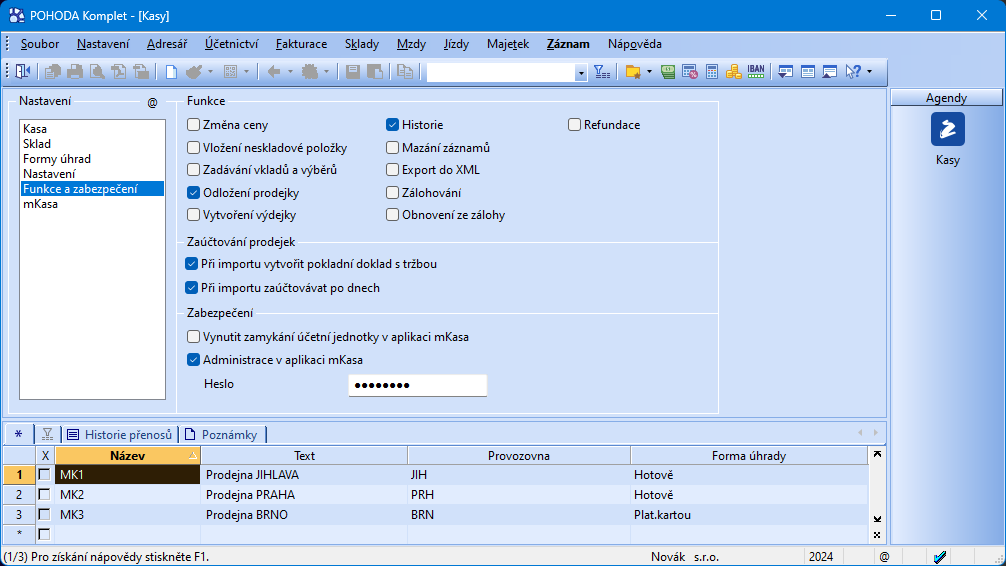Switch to Historie přenosů tab

tap(120, 434)
